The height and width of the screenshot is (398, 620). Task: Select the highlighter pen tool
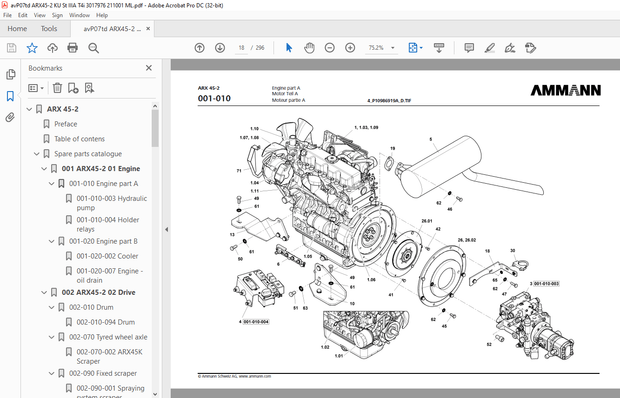coord(490,48)
